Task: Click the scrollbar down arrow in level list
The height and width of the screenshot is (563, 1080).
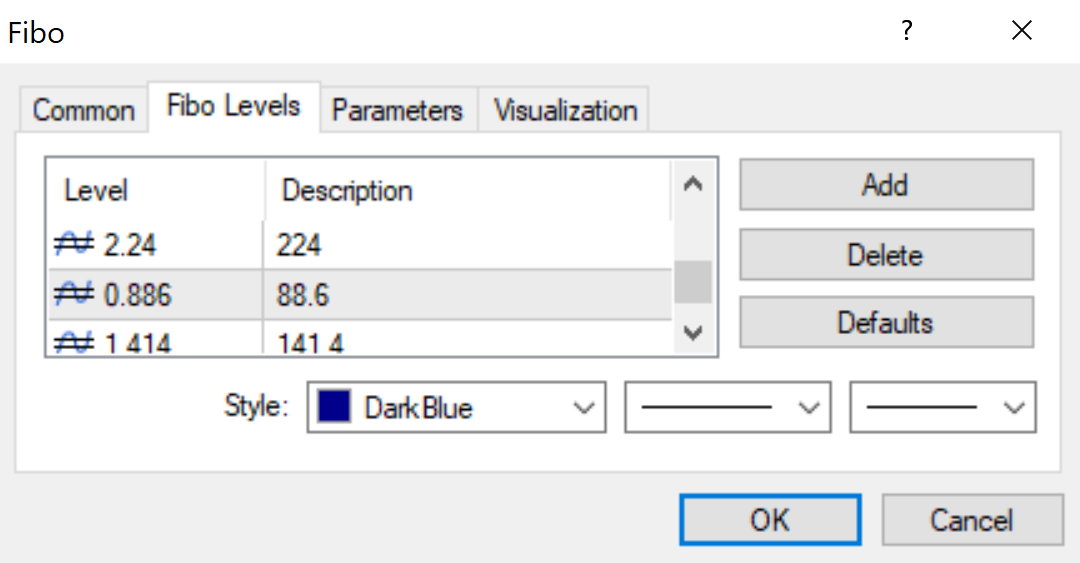Action: click(693, 333)
